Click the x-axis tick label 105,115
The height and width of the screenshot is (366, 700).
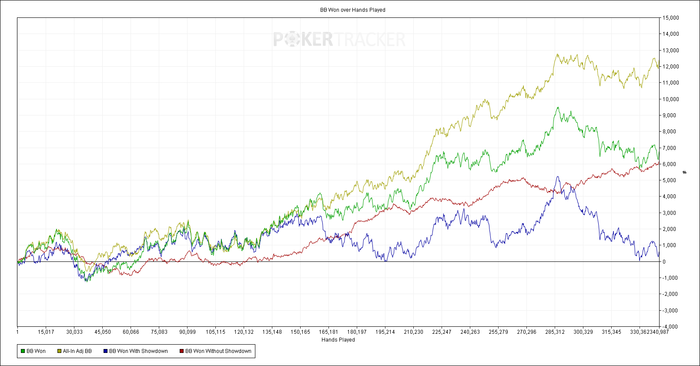216,332
